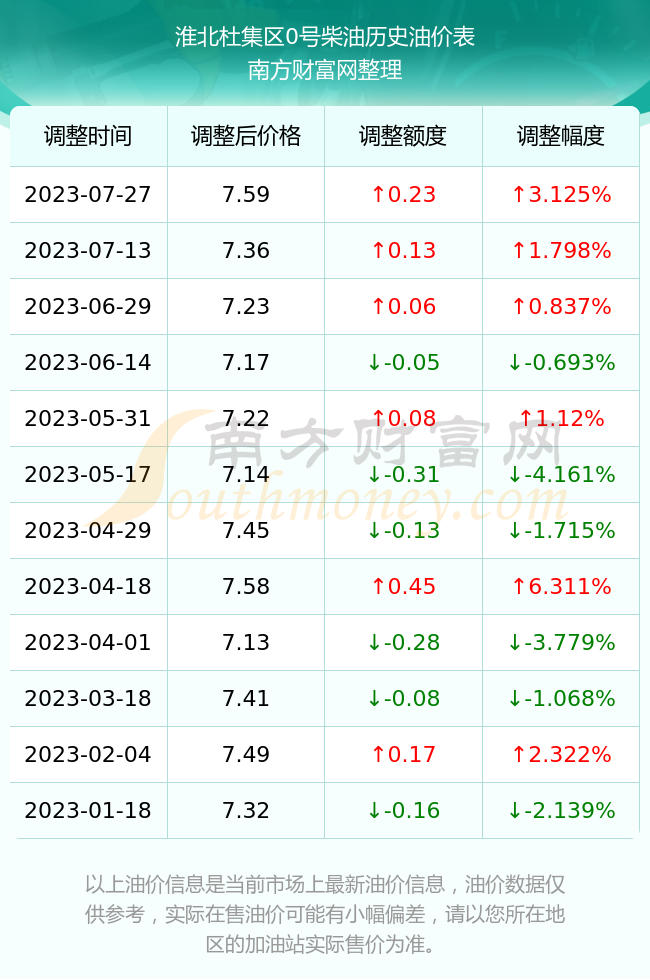The image size is (650, 980).
Task: Select the ↑6.311% percentage cell
Action: coord(561,586)
